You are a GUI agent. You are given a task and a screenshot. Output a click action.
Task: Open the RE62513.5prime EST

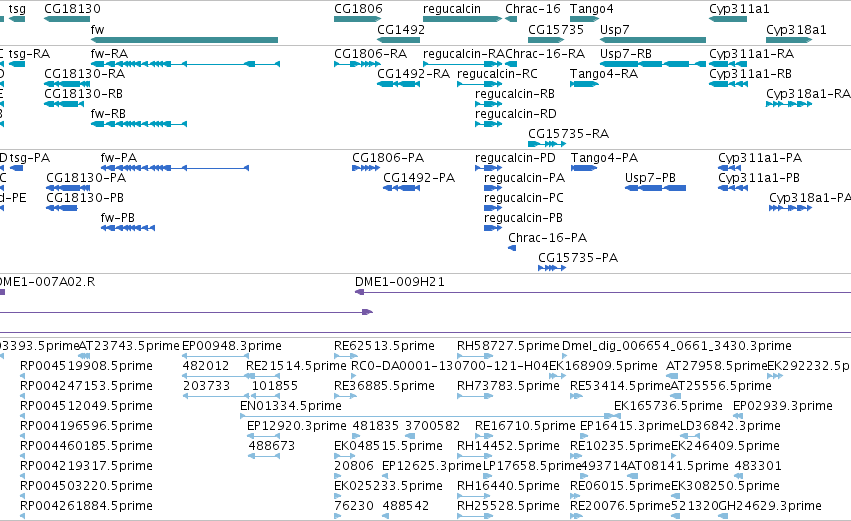coord(346,356)
